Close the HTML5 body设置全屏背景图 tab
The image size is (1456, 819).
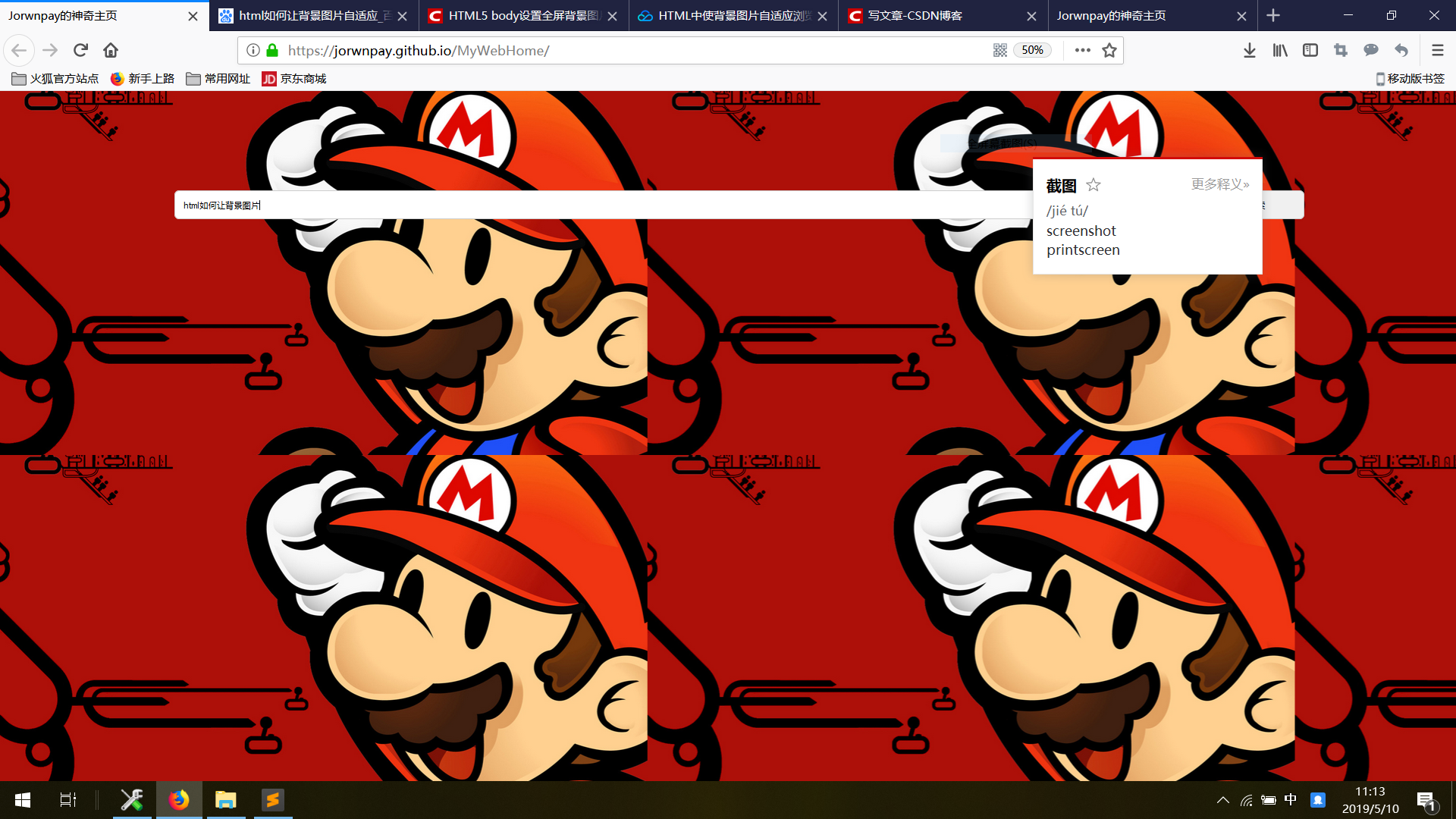point(612,16)
